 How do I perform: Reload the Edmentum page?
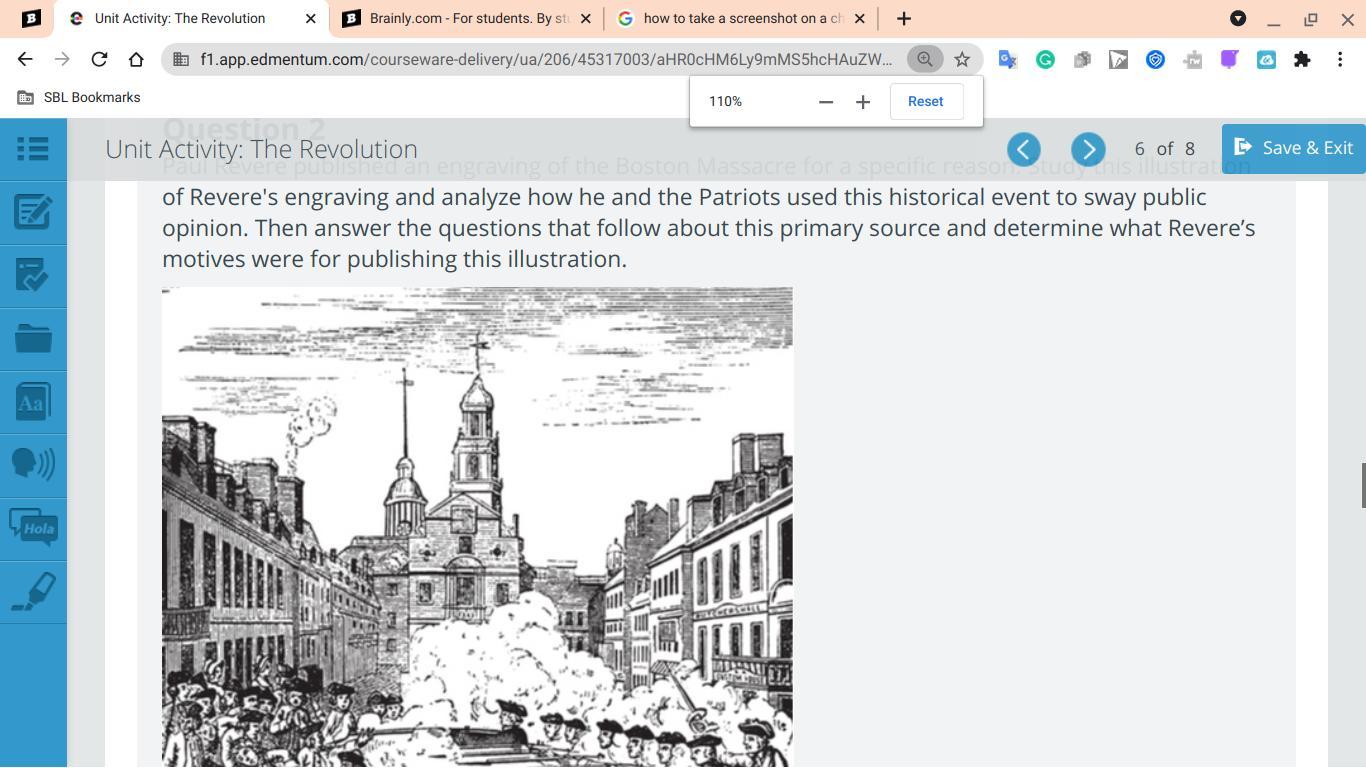tap(99, 59)
